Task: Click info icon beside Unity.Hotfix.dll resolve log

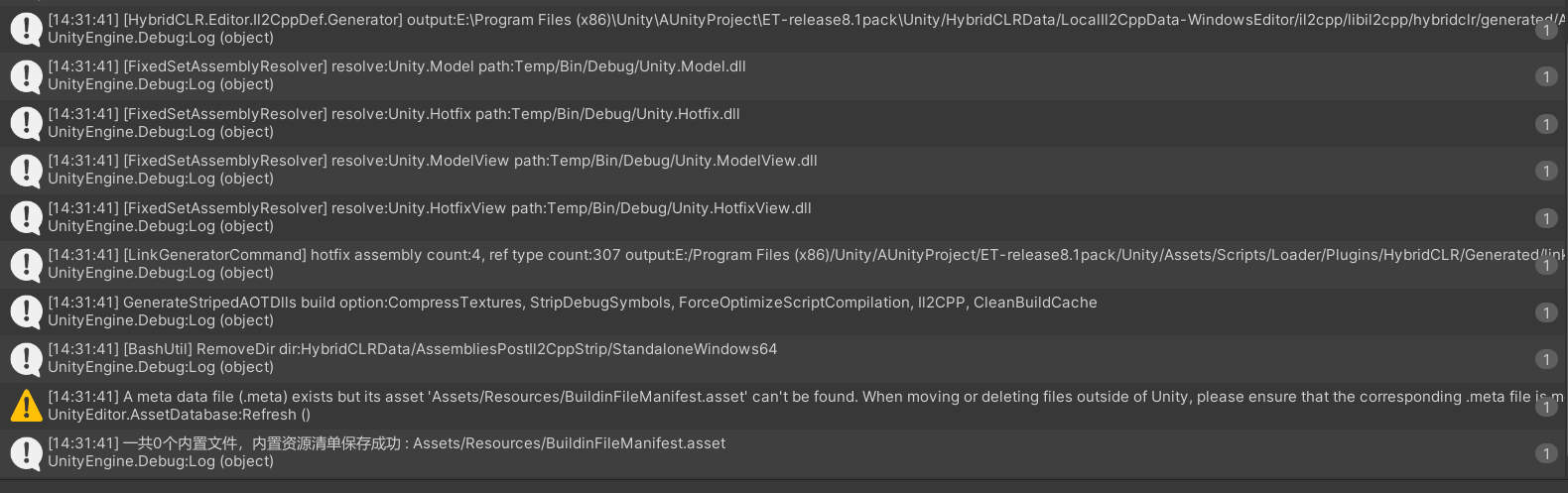Action: (26, 123)
